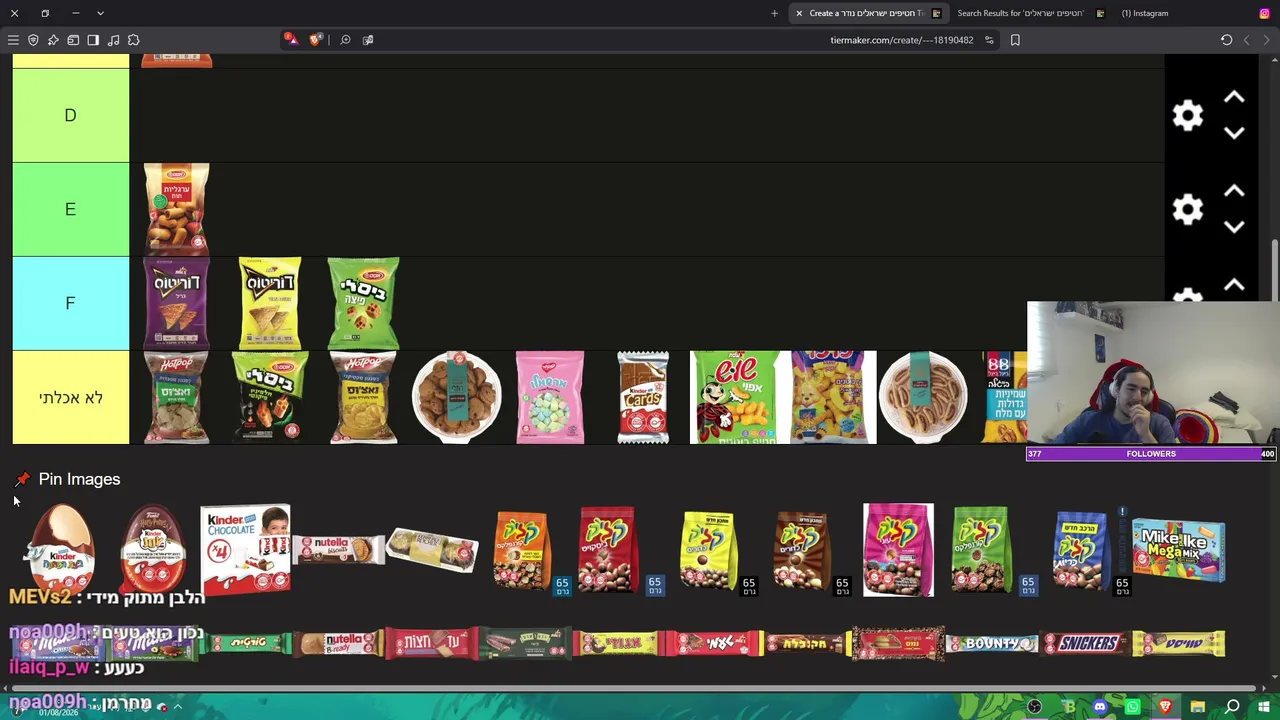Open Brave Shields panel in toolbar
This screenshot has height=720, width=1280.
(33, 40)
